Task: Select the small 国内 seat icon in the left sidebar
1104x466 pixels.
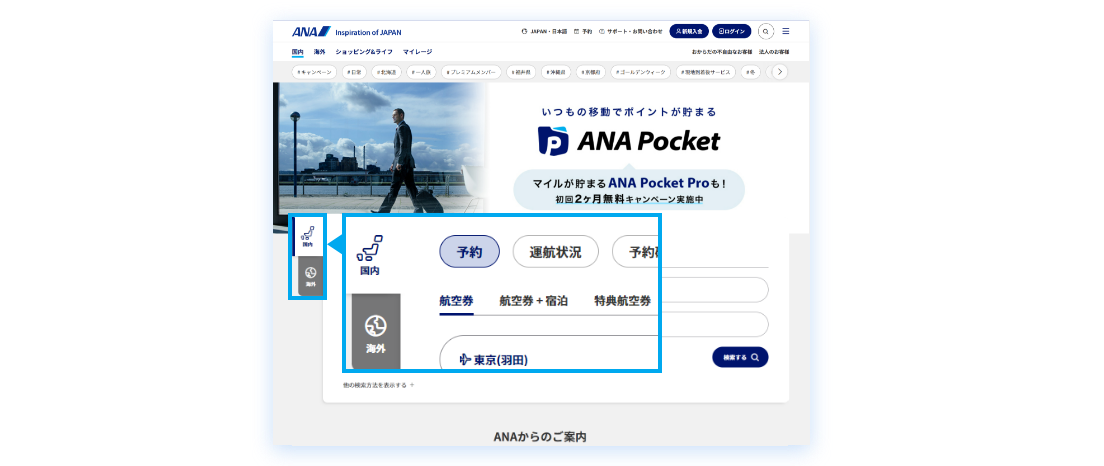Action: (308, 236)
